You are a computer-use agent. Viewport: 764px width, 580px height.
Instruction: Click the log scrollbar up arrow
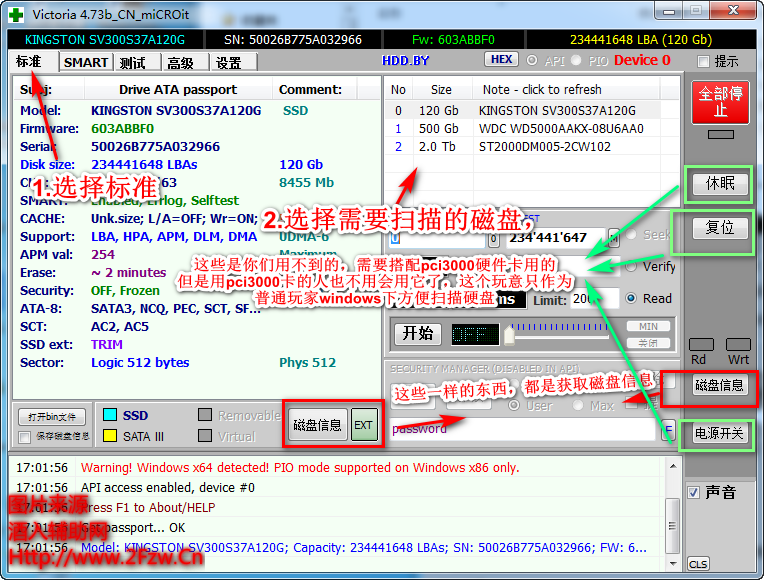pos(673,466)
